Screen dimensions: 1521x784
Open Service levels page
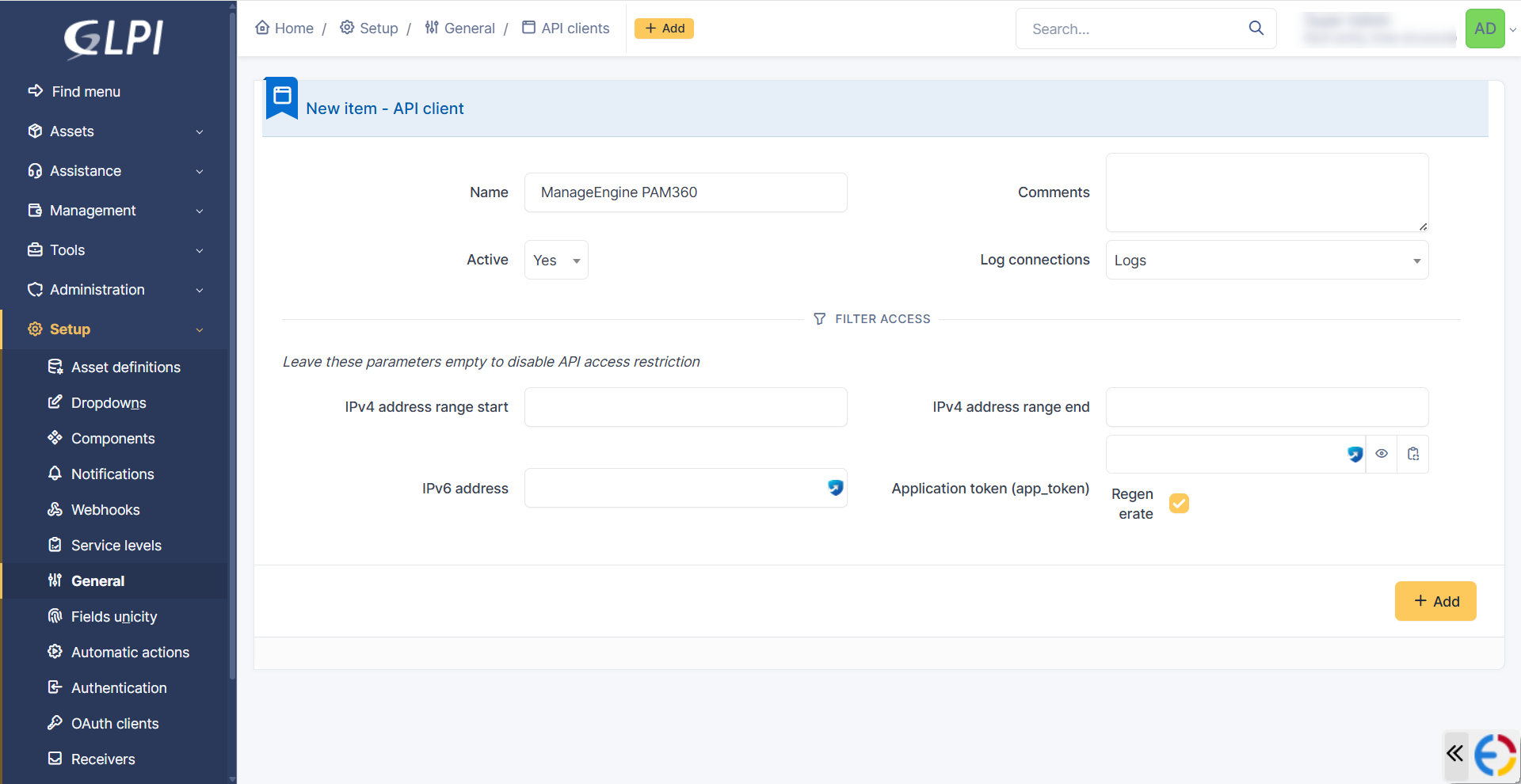116,545
